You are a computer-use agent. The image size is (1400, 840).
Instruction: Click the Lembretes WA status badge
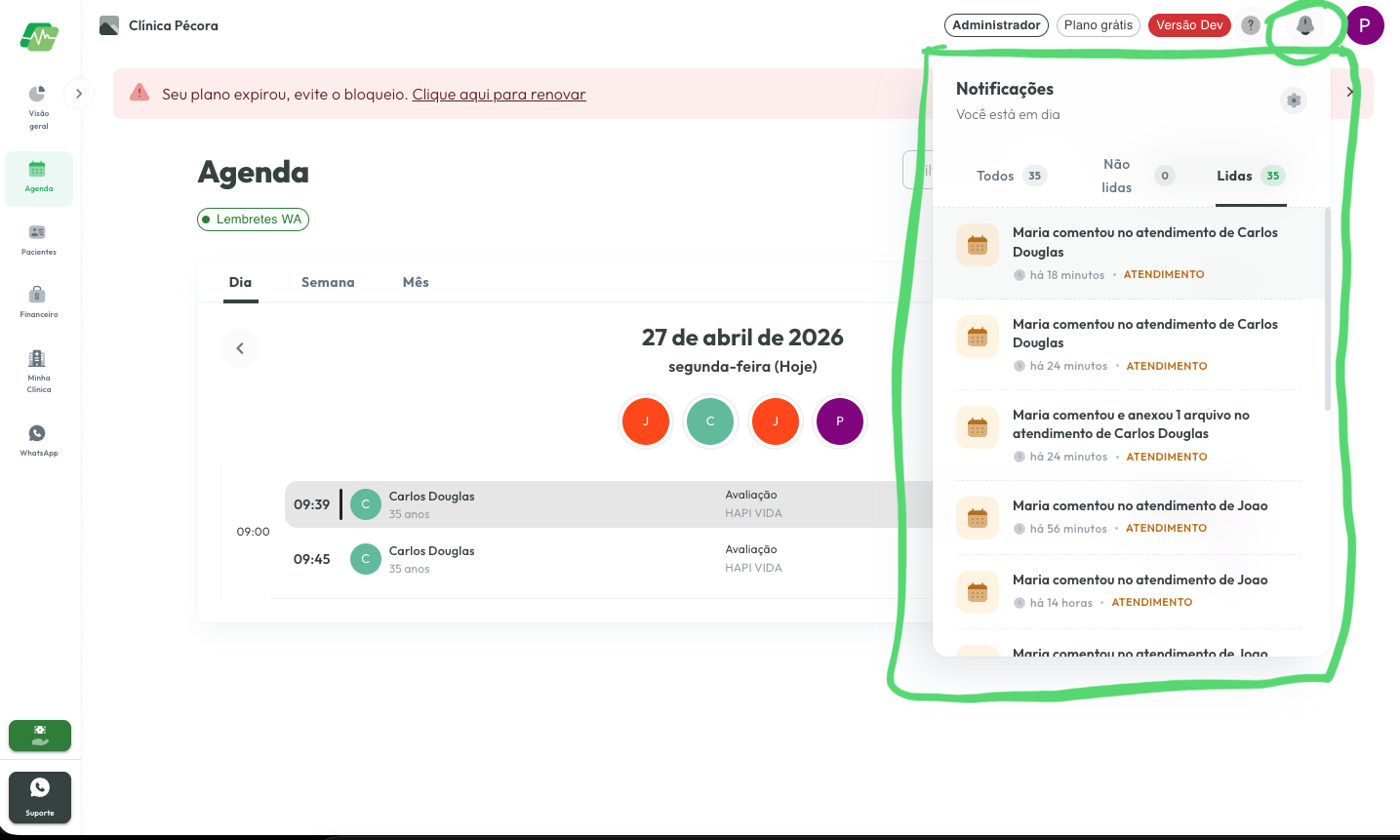pyautogui.click(x=253, y=220)
